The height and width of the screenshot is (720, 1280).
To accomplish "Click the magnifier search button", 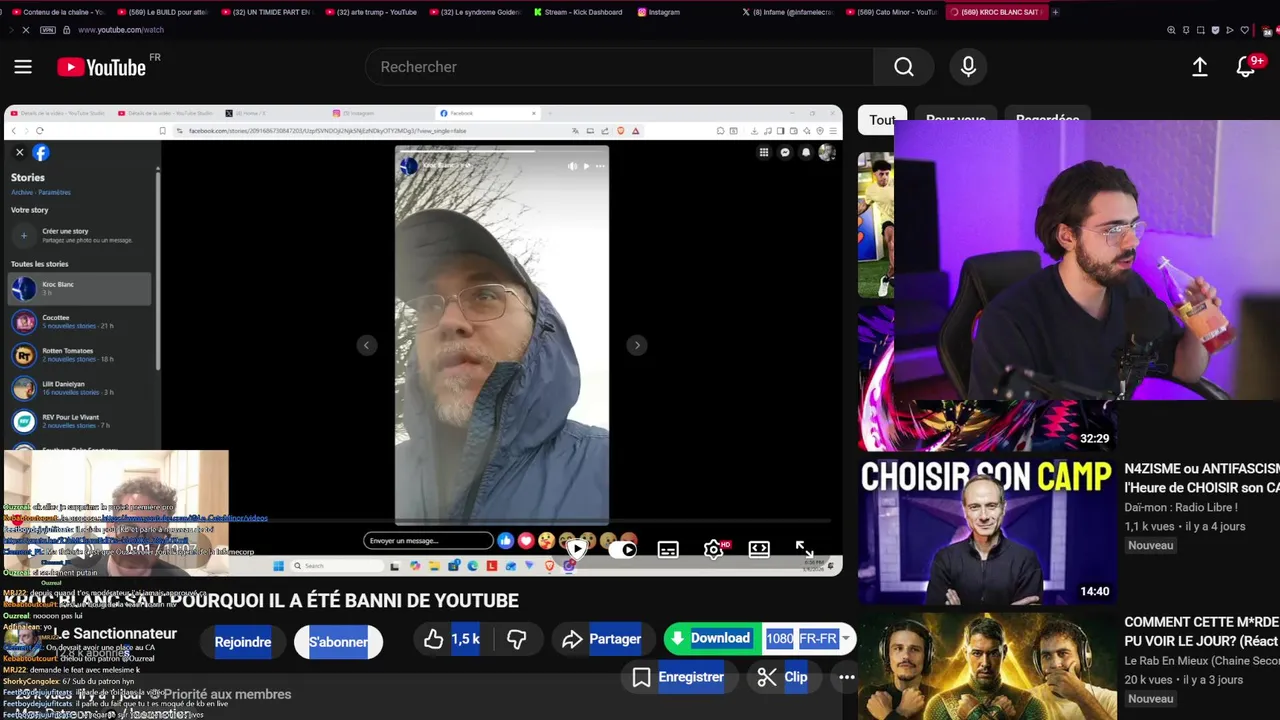I will click(904, 67).
